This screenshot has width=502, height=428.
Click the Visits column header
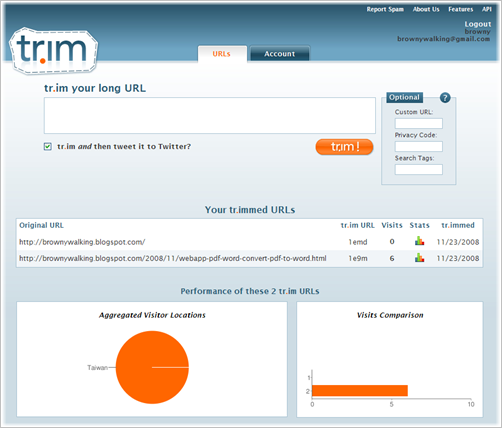392,225
